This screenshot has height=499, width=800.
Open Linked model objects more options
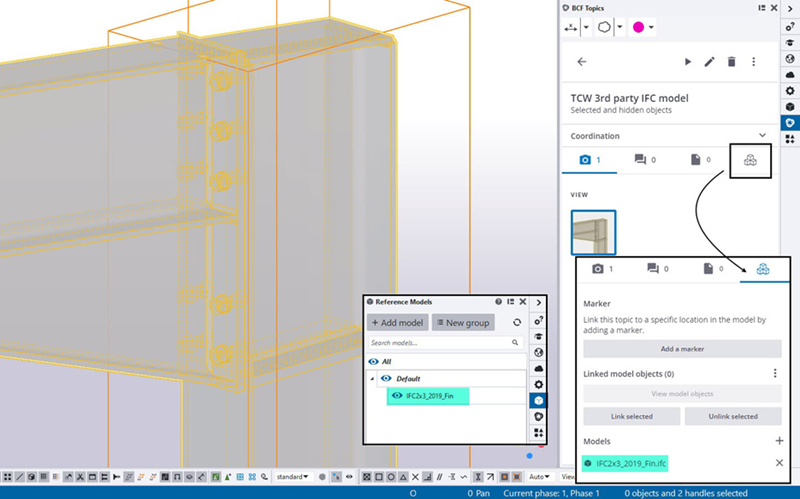[774, 374]
